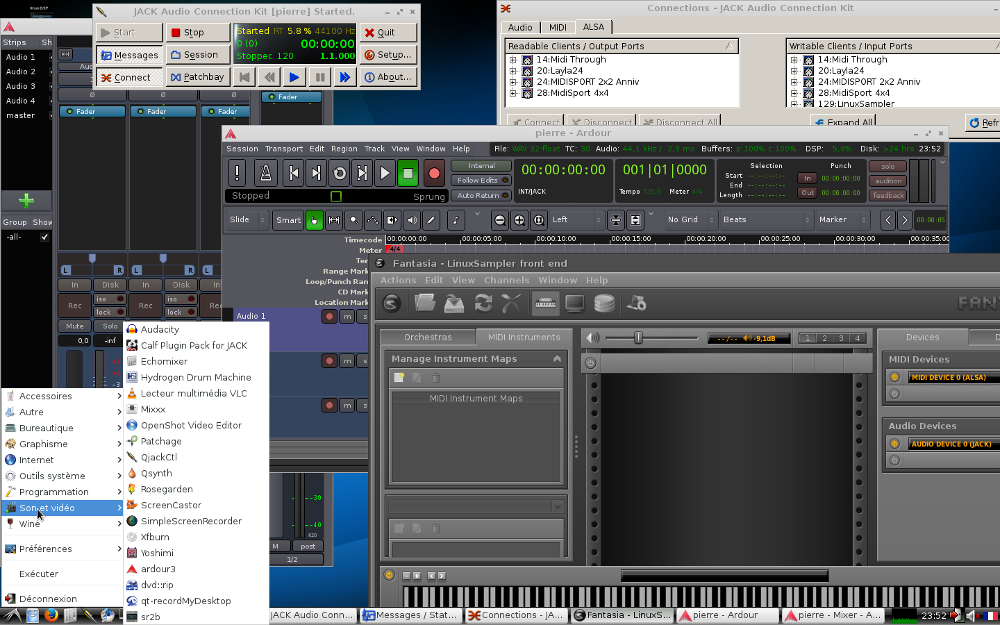
Task: Toggle Fantasia's MIDI keyboard icon
Action: (545, 304)
